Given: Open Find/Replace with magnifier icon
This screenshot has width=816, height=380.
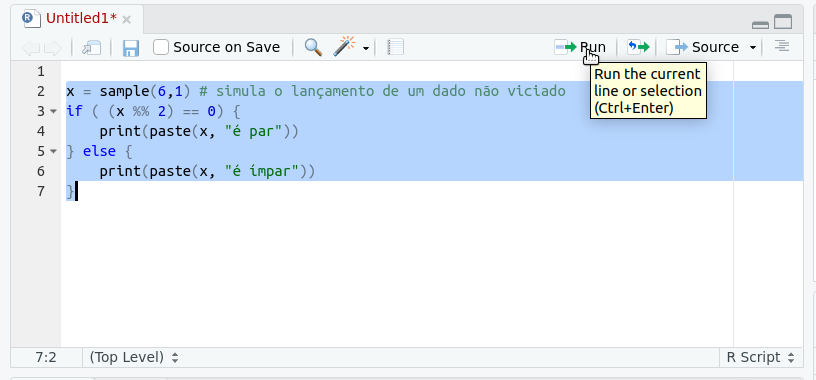Looking at the screenshot, I should [x=313, y=47].
